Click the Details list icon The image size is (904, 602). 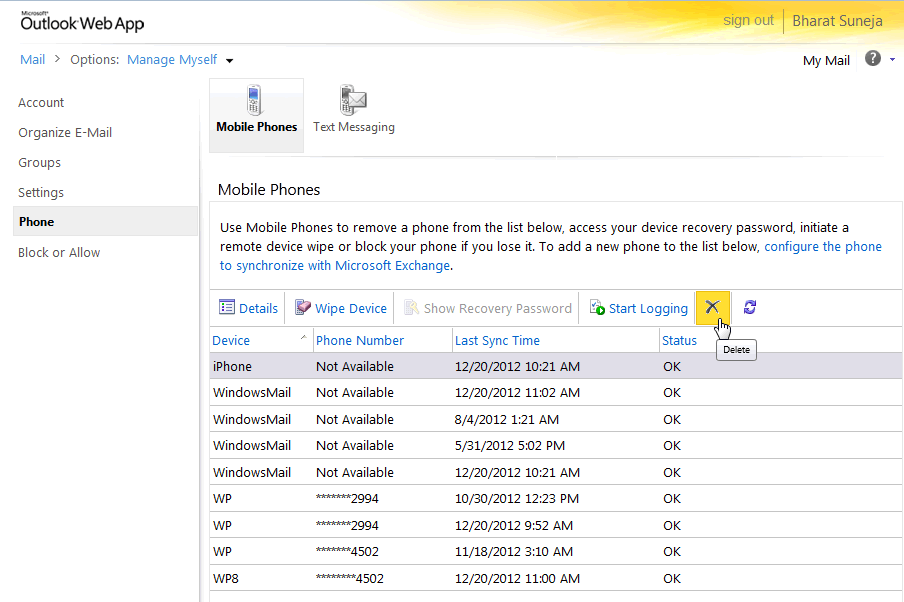[227, 307]
